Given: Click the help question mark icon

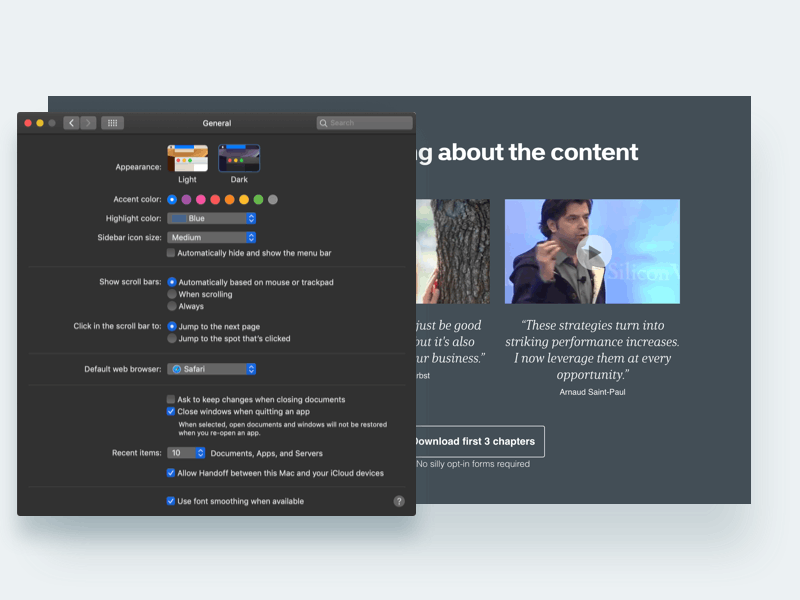Looking at the screenshot, I should tap(398, 501).
